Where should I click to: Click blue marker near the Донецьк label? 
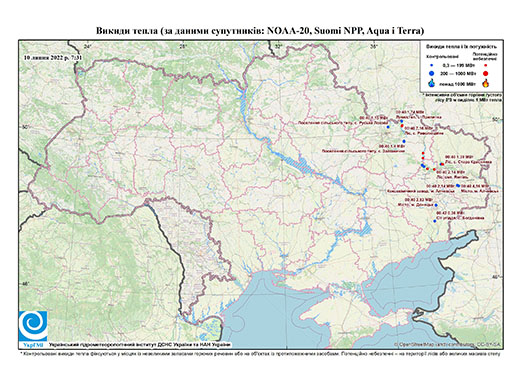click(436, 205)
